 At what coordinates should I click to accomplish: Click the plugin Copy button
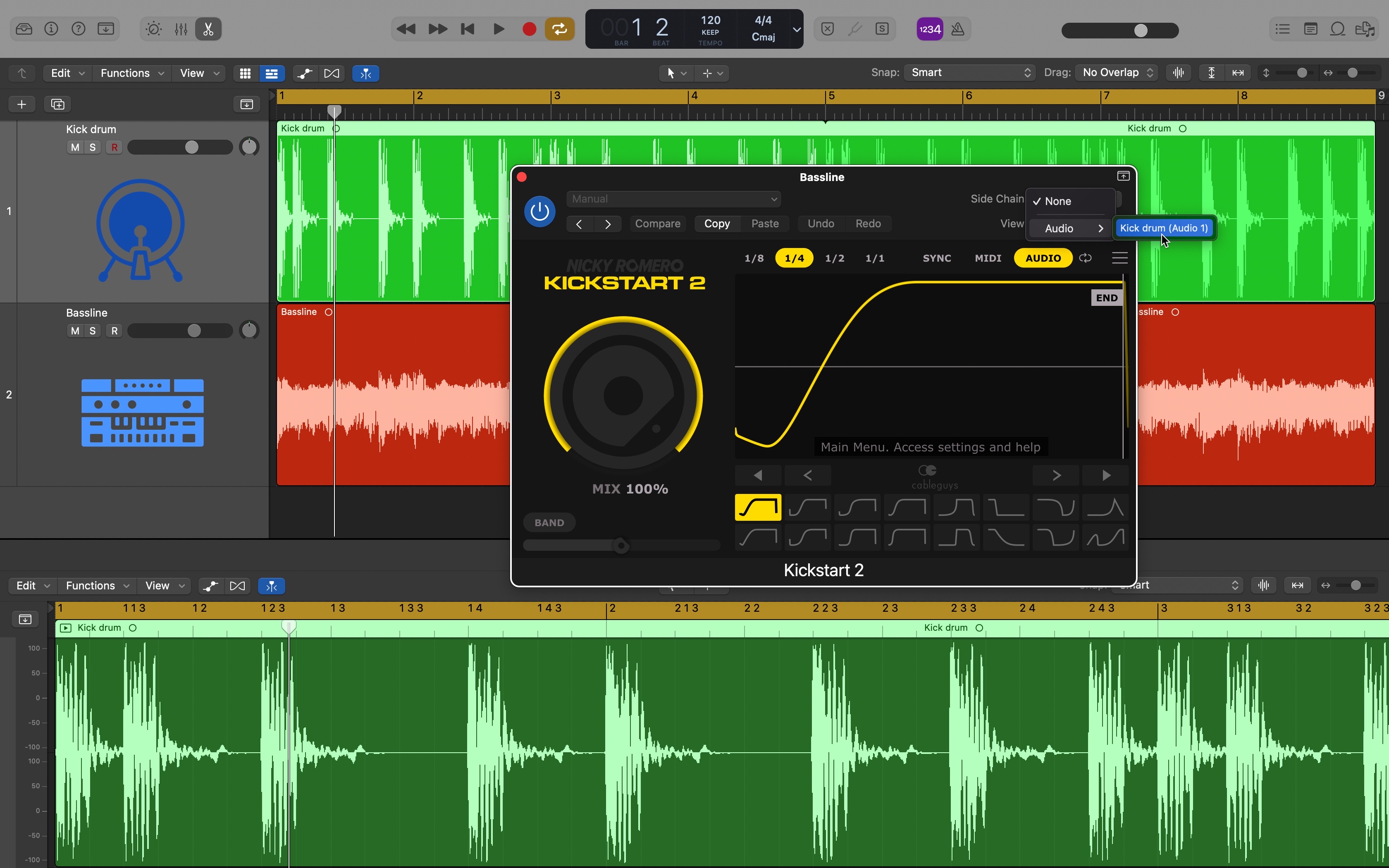pyautogui.click(x=717, y=224)
